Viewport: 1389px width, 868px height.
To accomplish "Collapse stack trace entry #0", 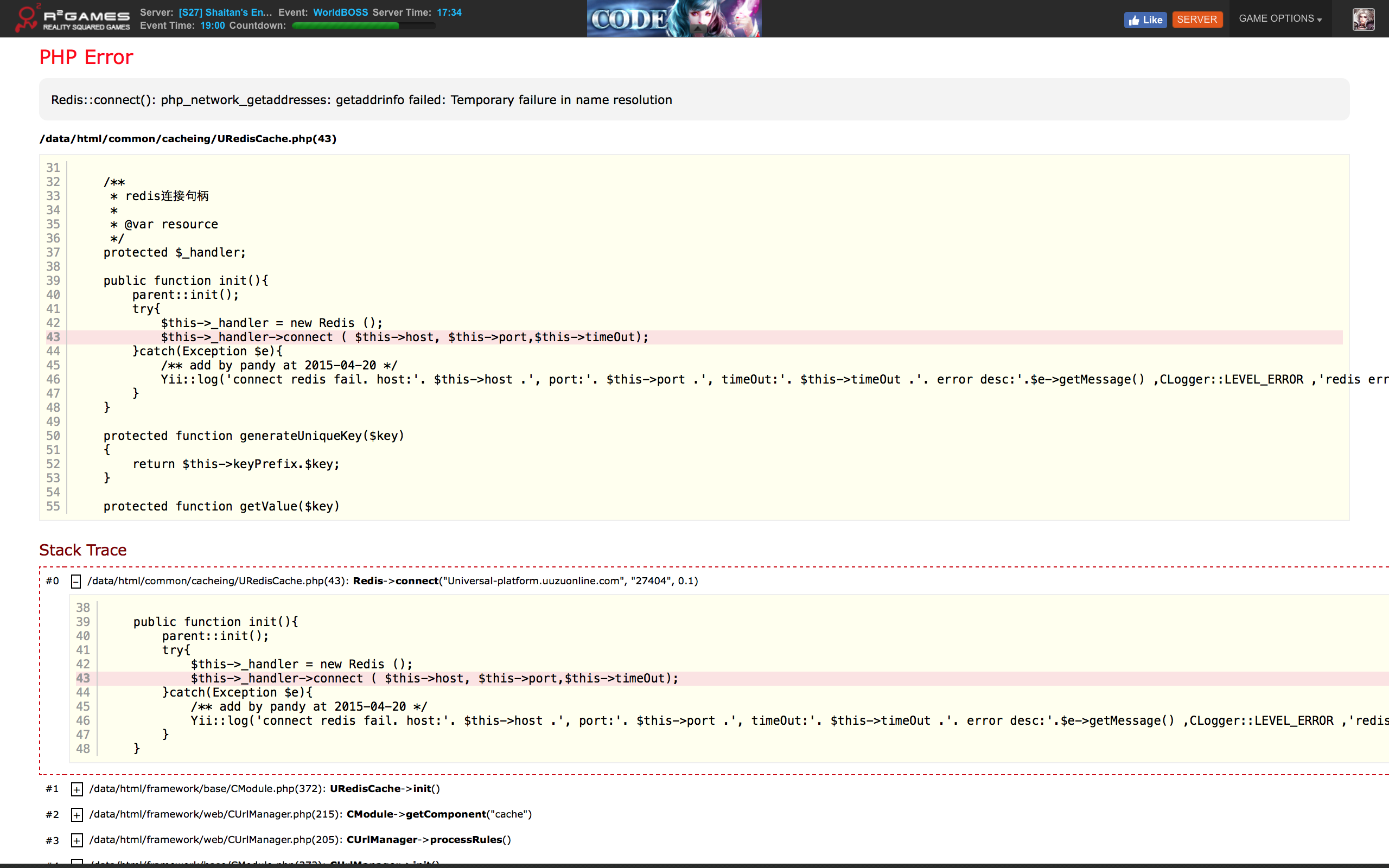I will [76, 582].
